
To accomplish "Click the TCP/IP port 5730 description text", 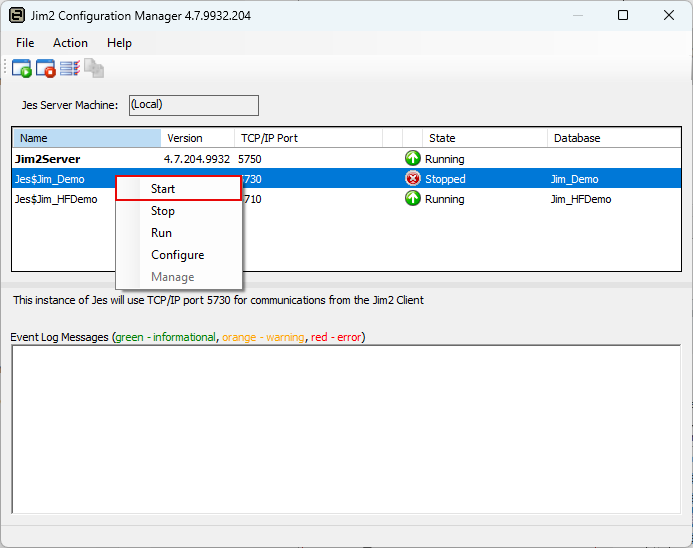I will tap(218, 300).
